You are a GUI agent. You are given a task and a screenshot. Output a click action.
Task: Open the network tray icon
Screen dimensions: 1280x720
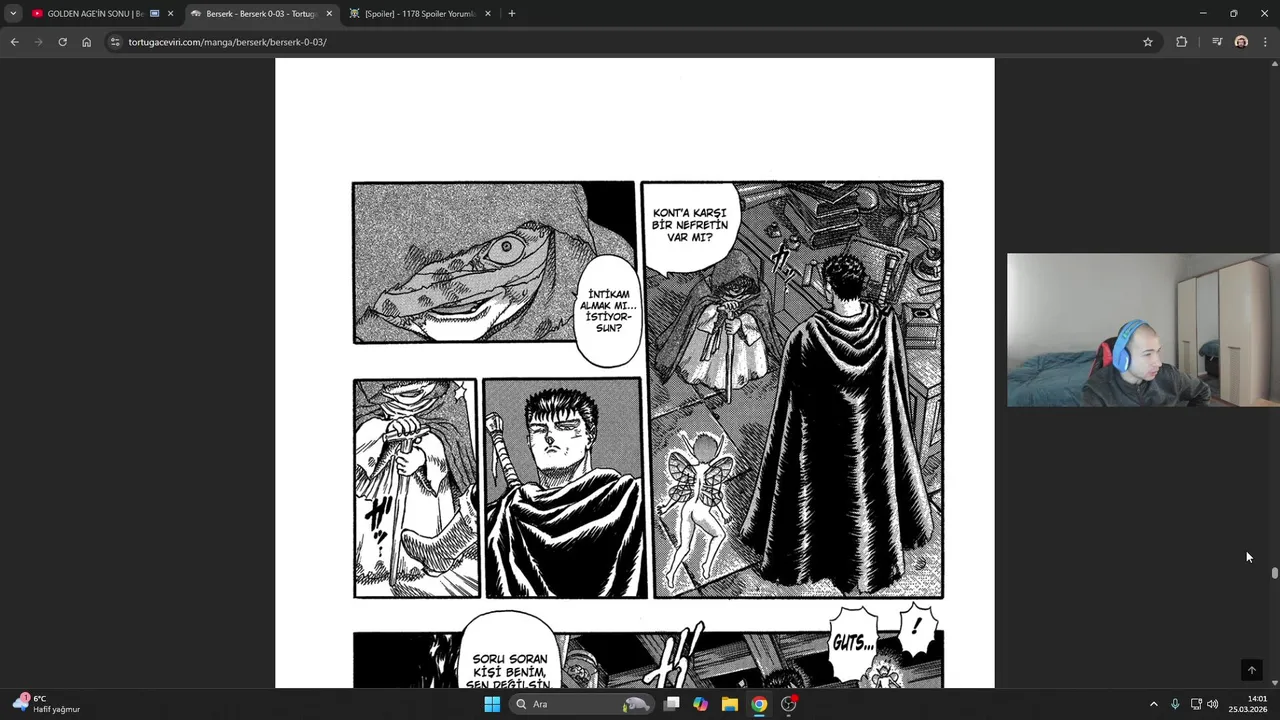click(x=1196, y=704)
